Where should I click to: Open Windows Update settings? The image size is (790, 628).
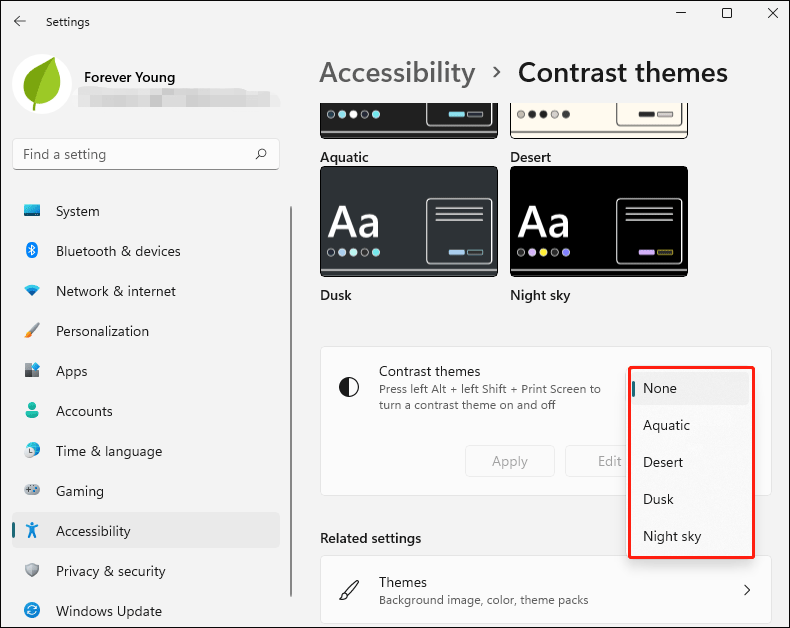(x=146, y=610)
